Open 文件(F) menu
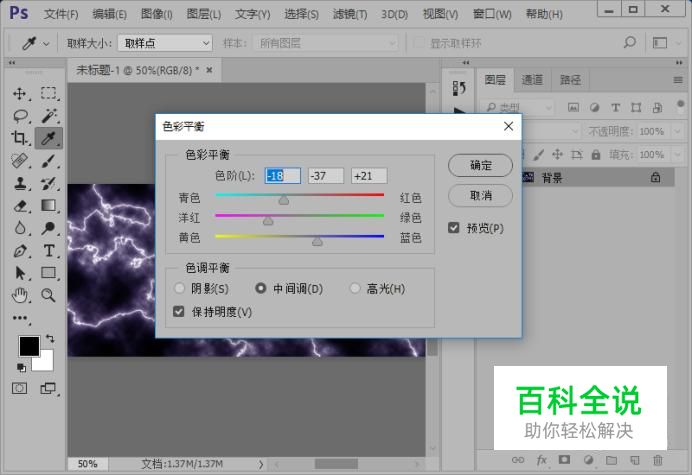The width and height of the screenshot is (692, 475). coord(61,14)
